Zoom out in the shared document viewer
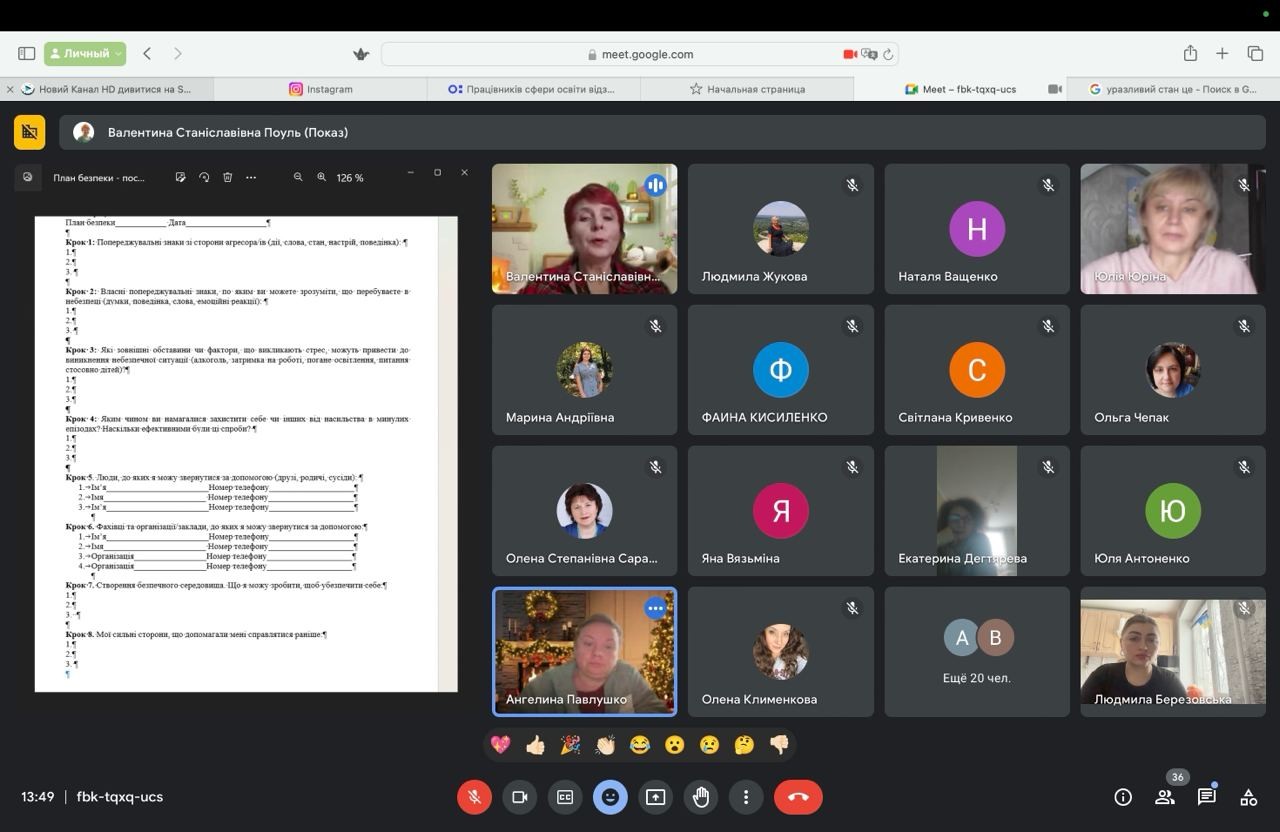1280x832 pixels. point(298,177)
